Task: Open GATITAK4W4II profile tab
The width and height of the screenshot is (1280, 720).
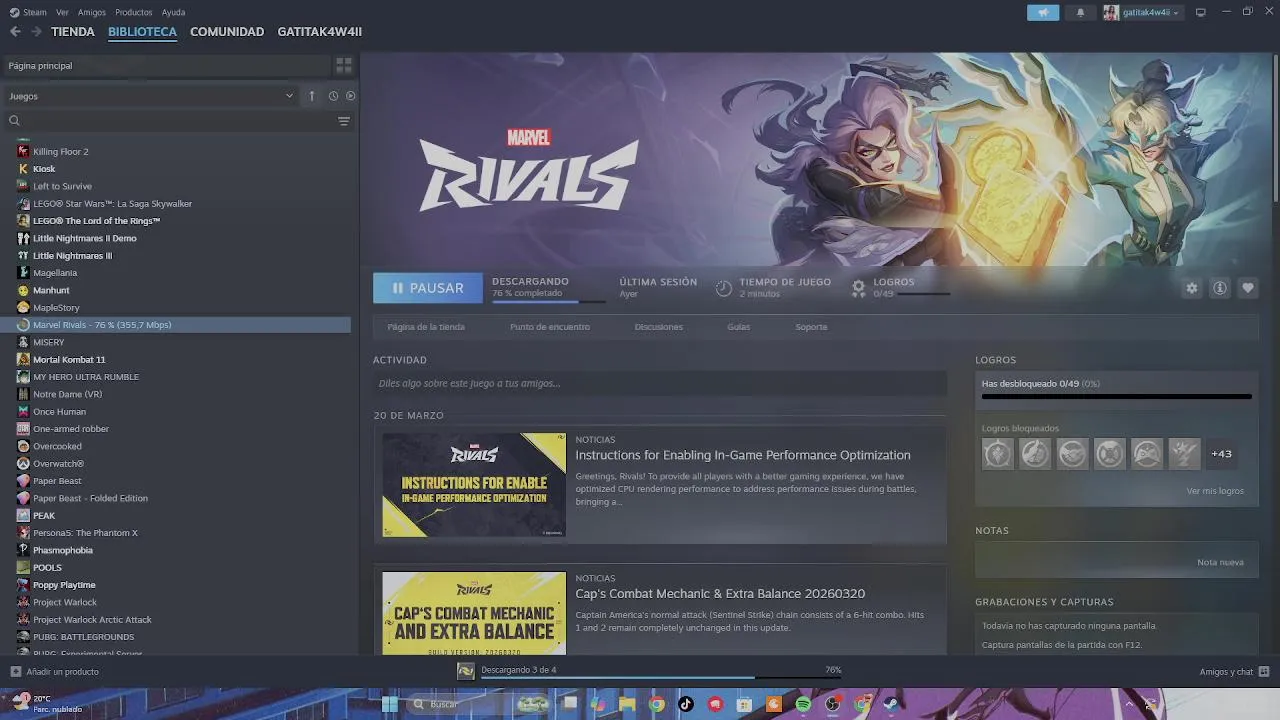Action: (320, 32)
